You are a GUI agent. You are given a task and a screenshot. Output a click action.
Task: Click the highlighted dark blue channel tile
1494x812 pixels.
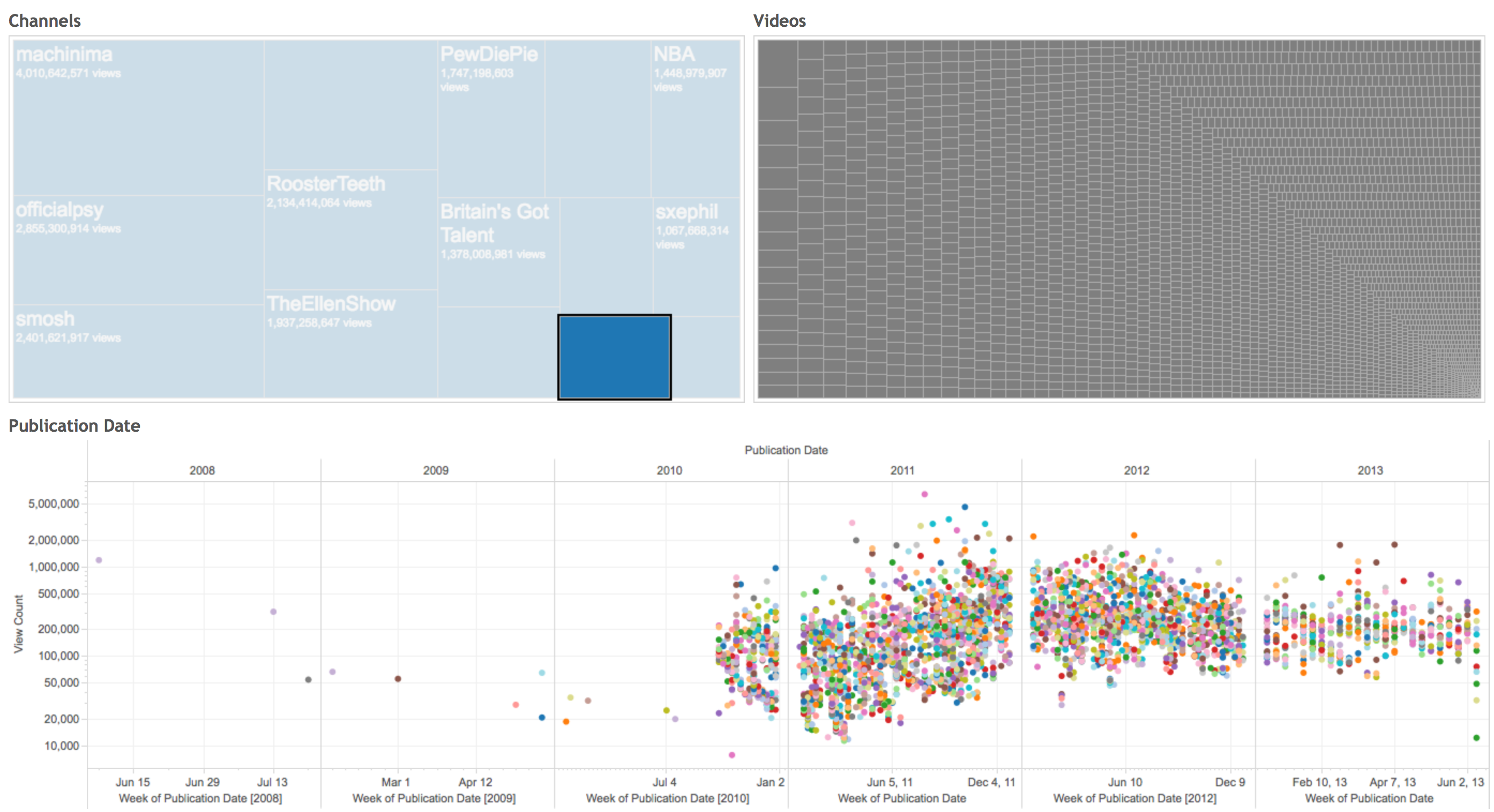[x=614, y=357]
